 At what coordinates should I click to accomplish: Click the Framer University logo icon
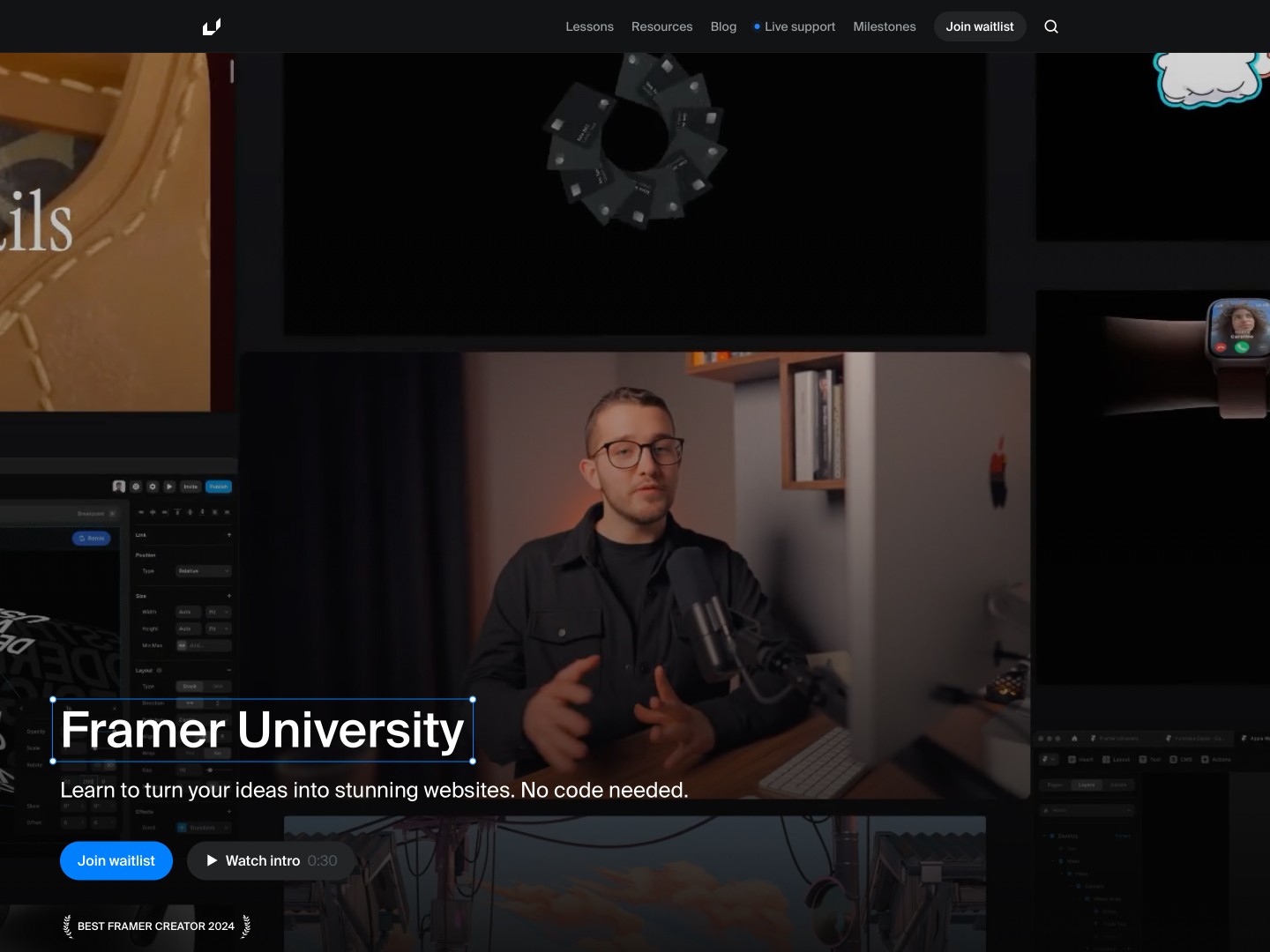click(212, 26)
